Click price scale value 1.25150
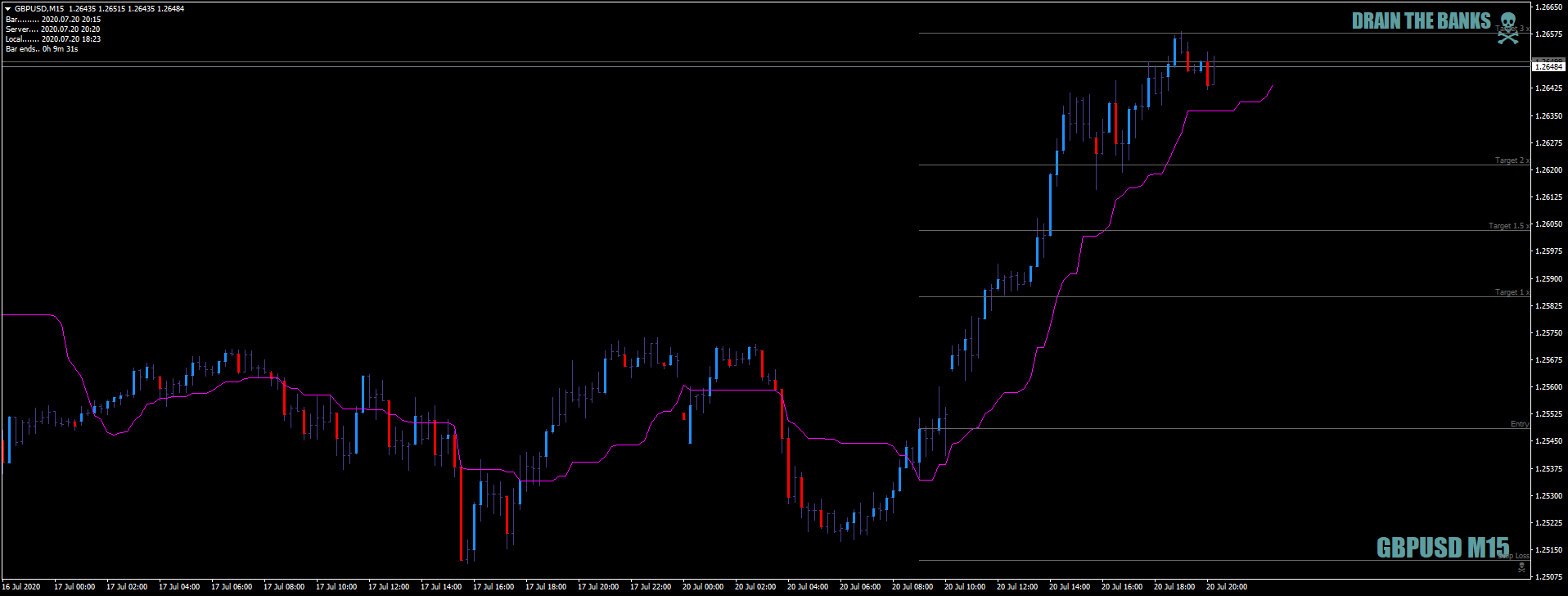Image resolution: width=1568 pixels, height=596 pixels. pos(1549,550)
